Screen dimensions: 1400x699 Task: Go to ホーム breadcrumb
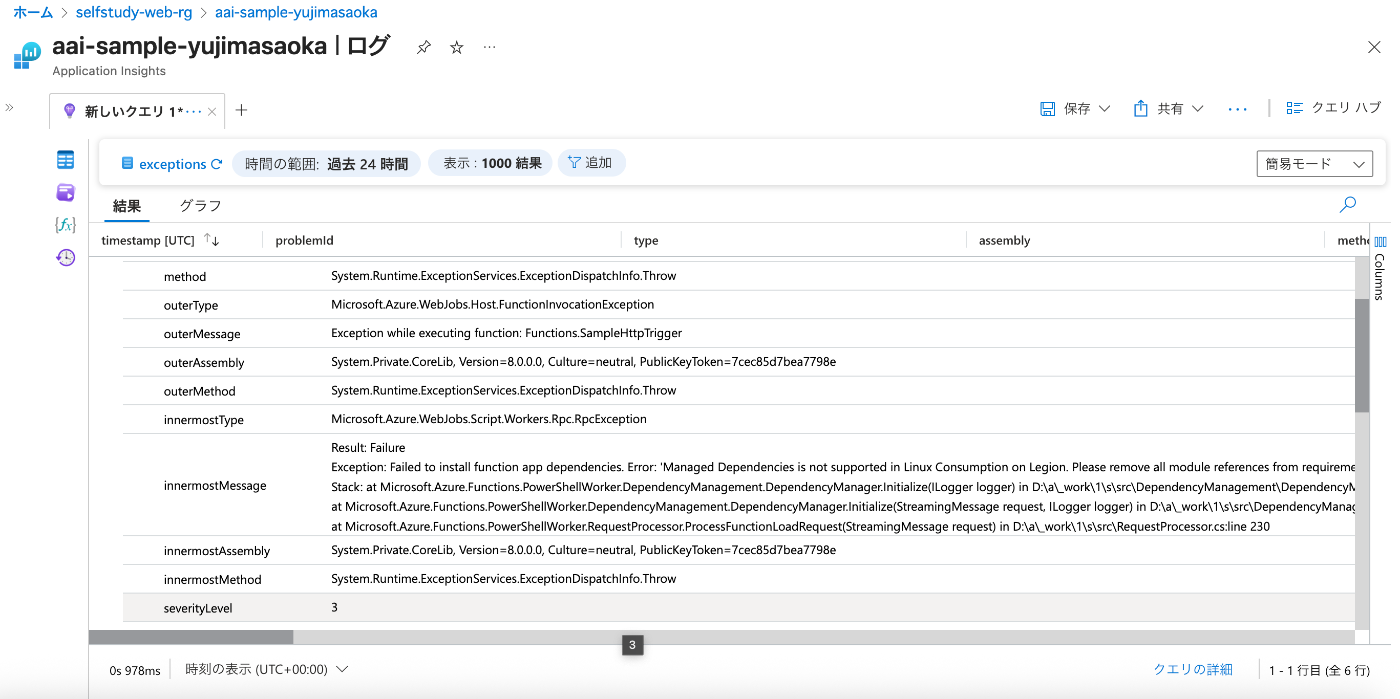click(x=33, y=13)
